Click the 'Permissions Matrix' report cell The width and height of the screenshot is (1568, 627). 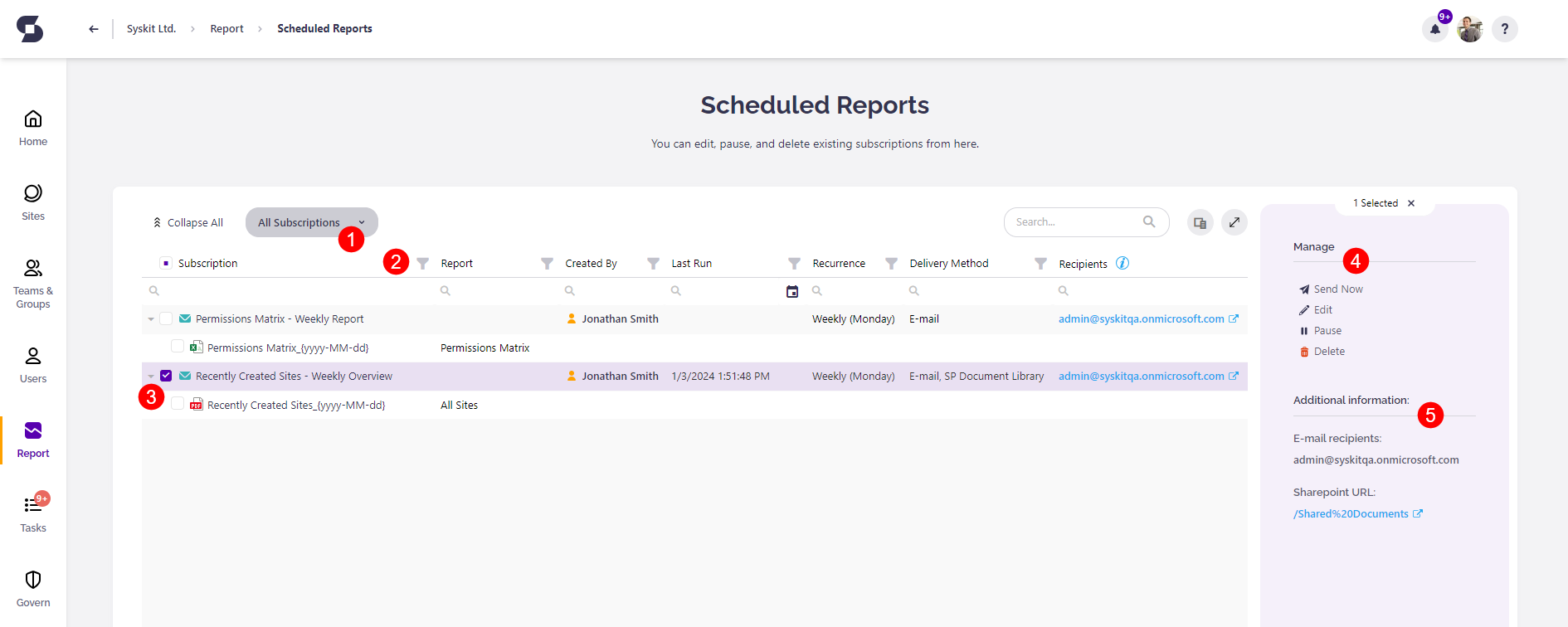tap(485, 348)
